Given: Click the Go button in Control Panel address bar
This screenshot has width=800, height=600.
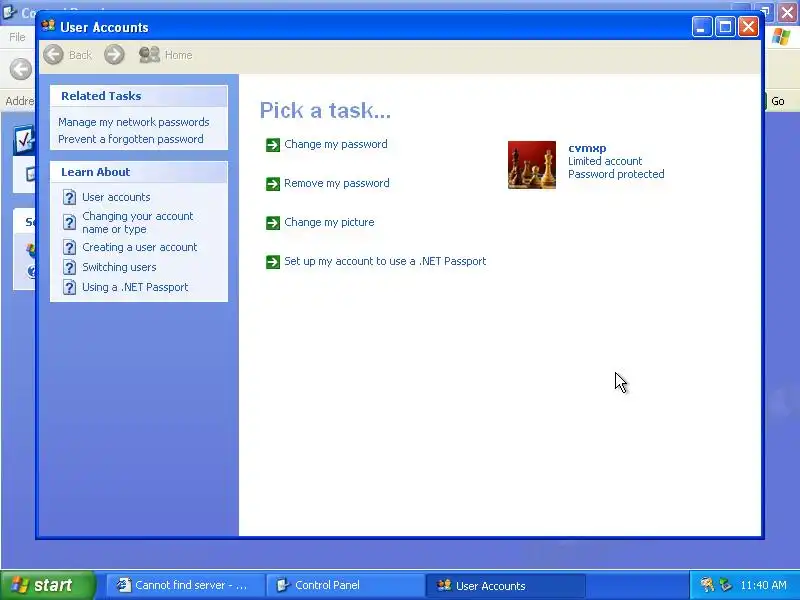Looking at the screenshot, I should point(778,101).
